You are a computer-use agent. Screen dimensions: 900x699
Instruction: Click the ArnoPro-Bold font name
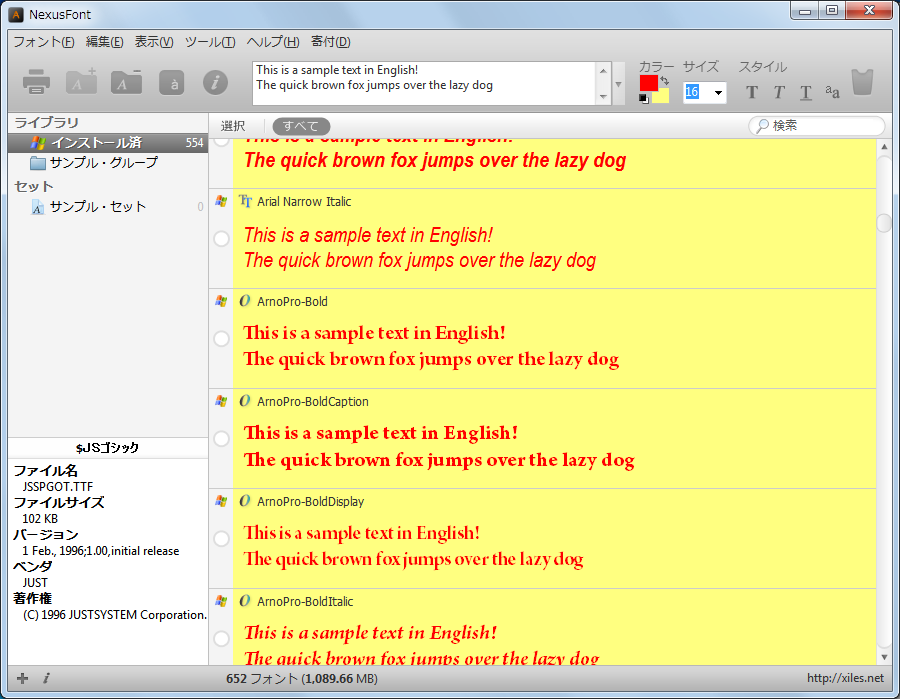292,301
